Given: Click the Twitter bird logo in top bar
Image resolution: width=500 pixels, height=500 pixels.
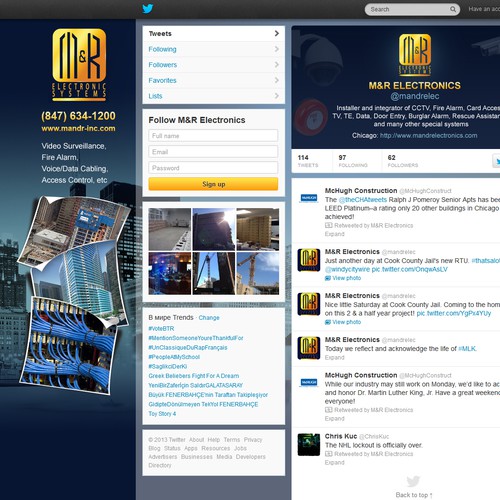Looking at the screenshot, I should [x=148, y=8].
